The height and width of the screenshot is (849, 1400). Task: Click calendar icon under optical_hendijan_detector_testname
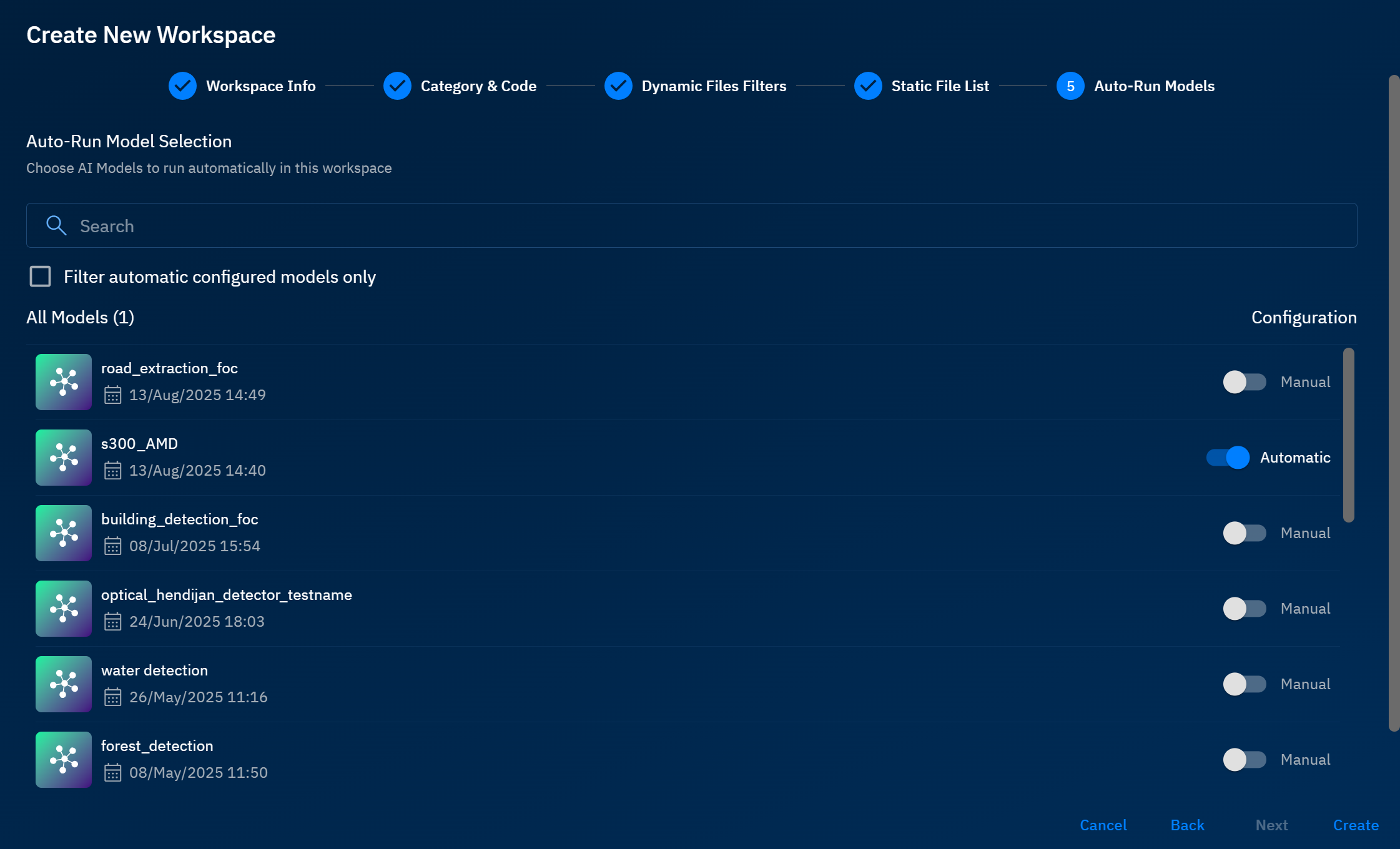coord(112,622)
